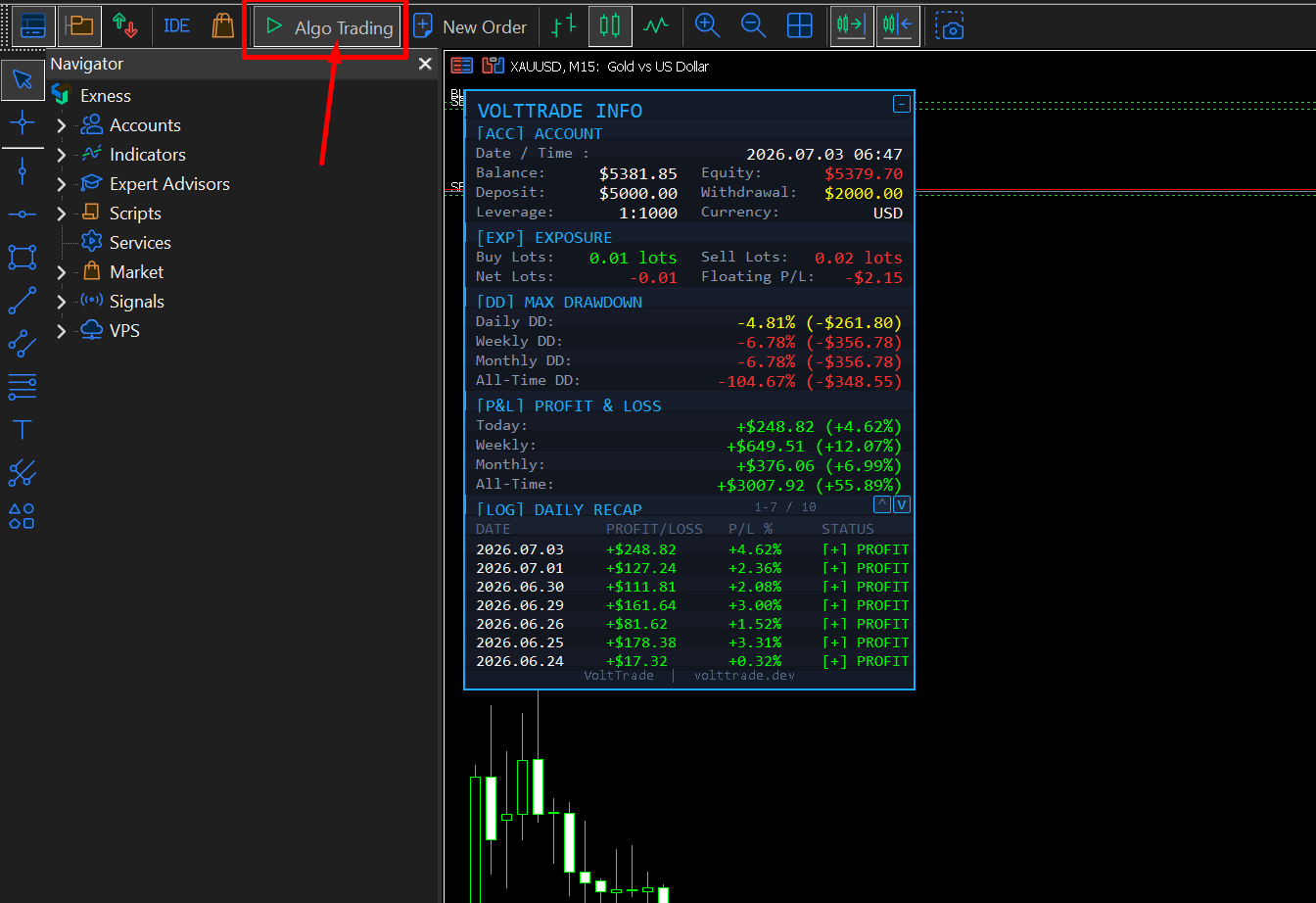Minimize the VoltTrade Info panel
This screenshot has height=903, width=1316.
[x=902, y=104]
